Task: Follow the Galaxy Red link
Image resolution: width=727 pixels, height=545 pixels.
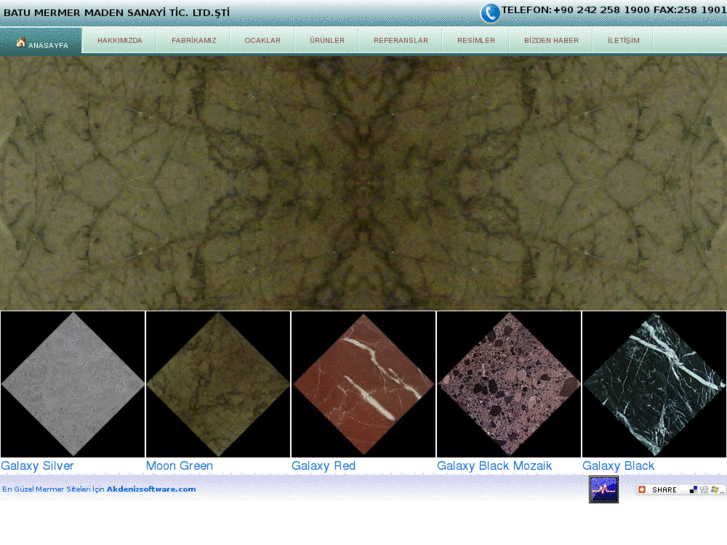Action: [323, 466]
